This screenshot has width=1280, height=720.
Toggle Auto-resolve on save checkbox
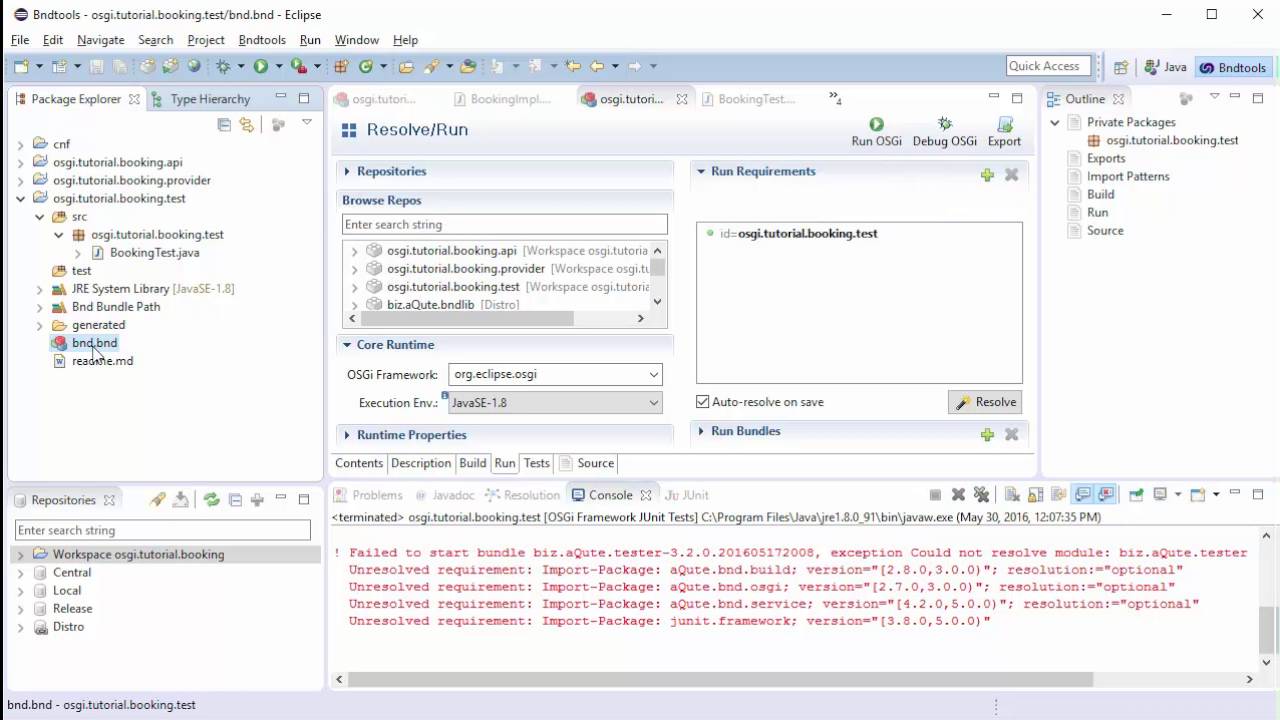click(703, 402)
